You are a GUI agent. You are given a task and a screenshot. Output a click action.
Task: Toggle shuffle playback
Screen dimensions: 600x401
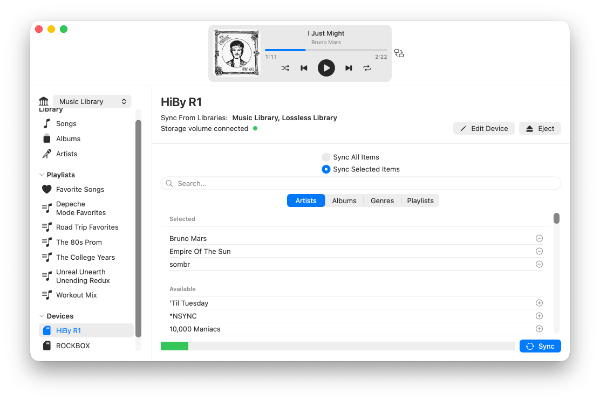(x=285, y=68)
